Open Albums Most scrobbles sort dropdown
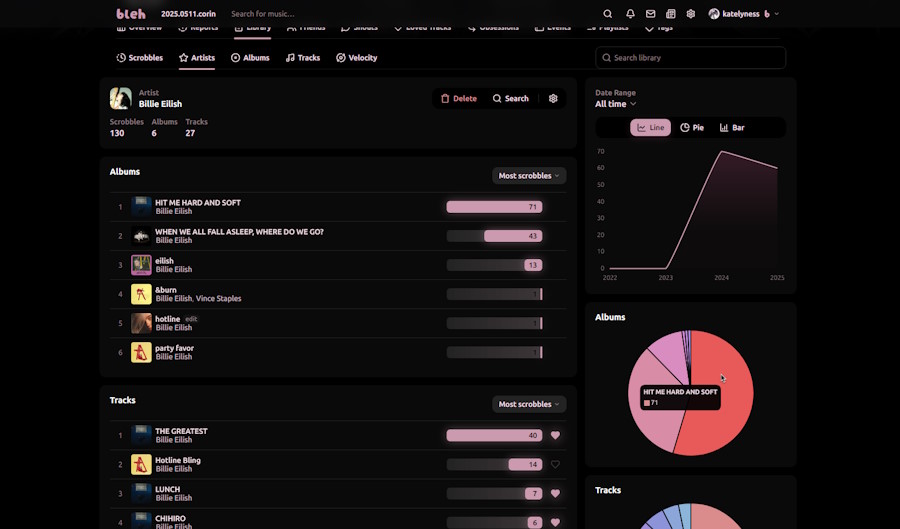 529,176
